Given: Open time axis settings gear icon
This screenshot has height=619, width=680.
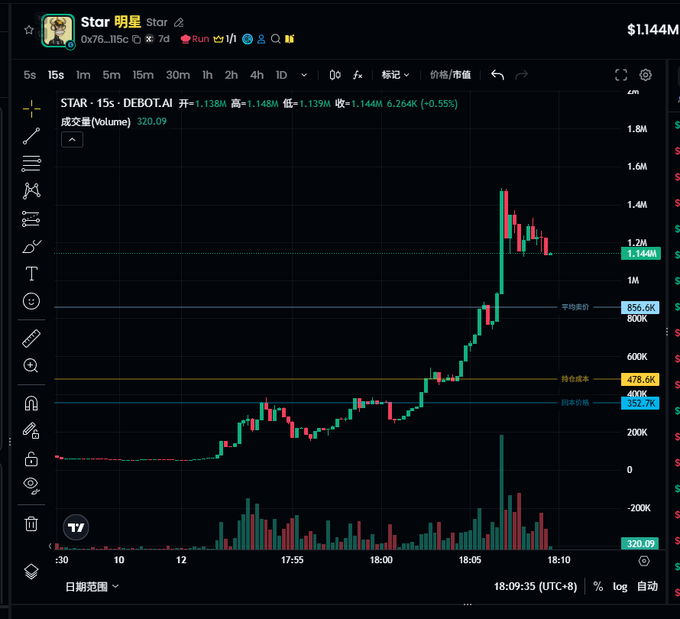Looking at the screenshot, I should pos(644,561).
